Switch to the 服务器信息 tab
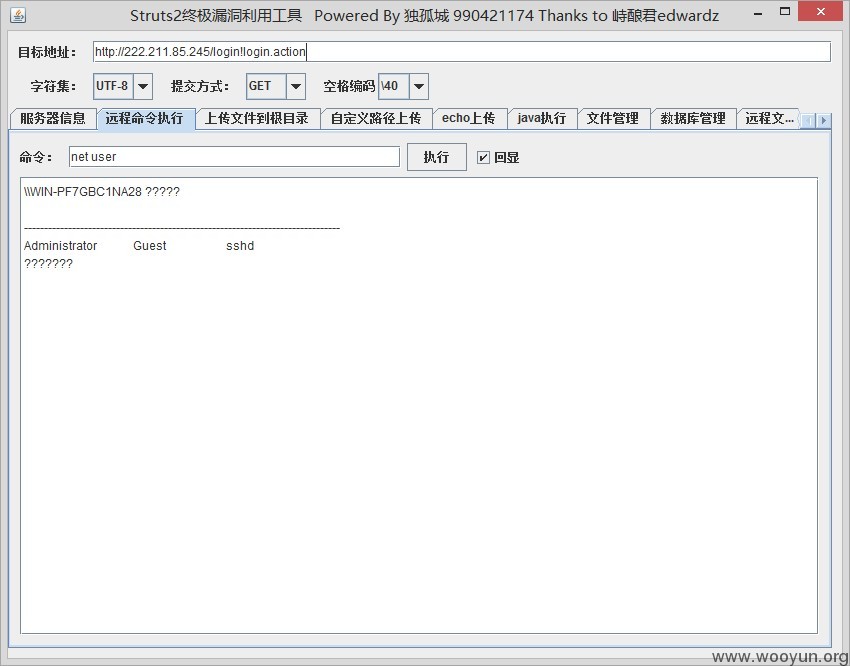 (53, 119)
